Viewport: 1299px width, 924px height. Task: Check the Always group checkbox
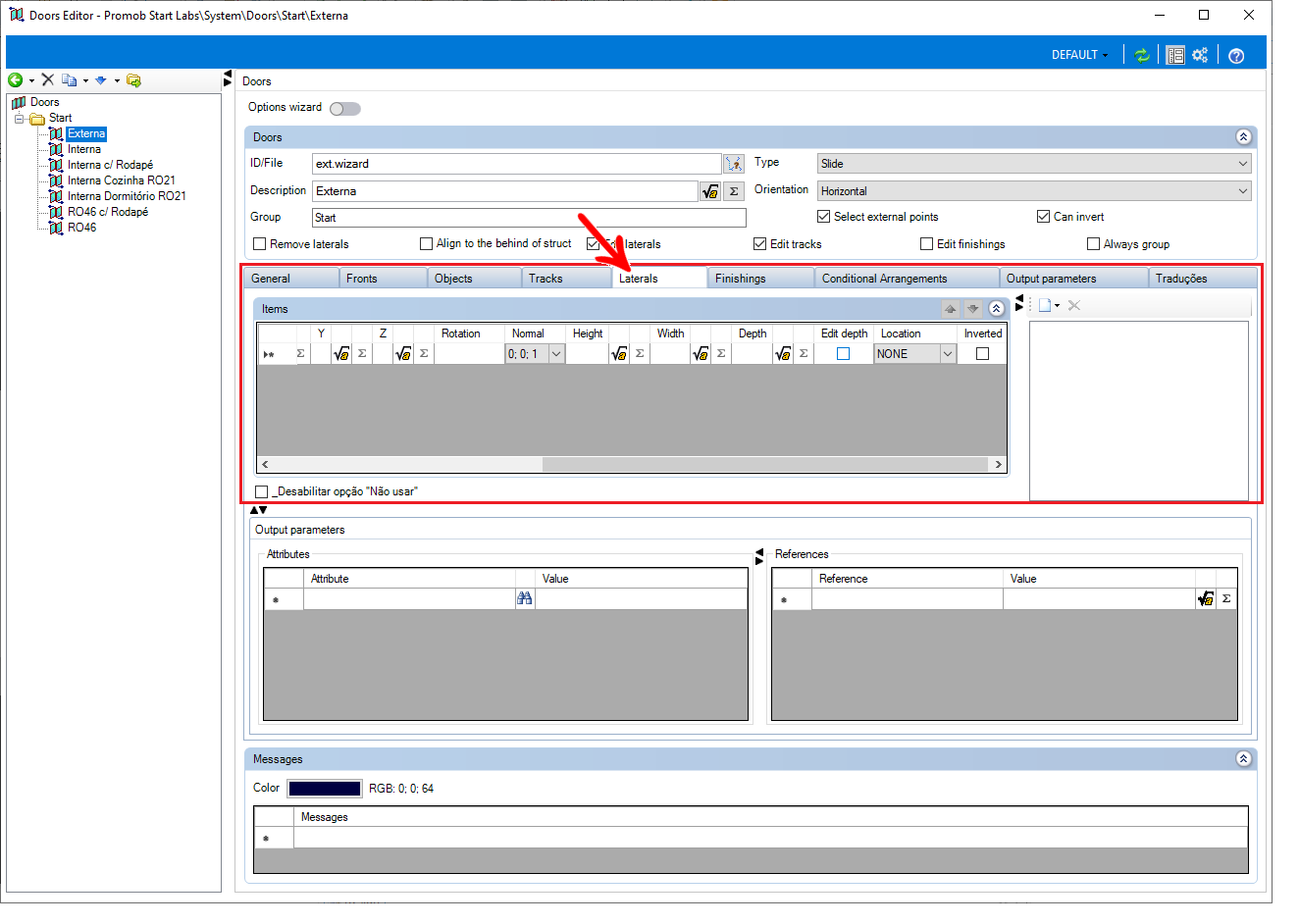pos(1093,244)
